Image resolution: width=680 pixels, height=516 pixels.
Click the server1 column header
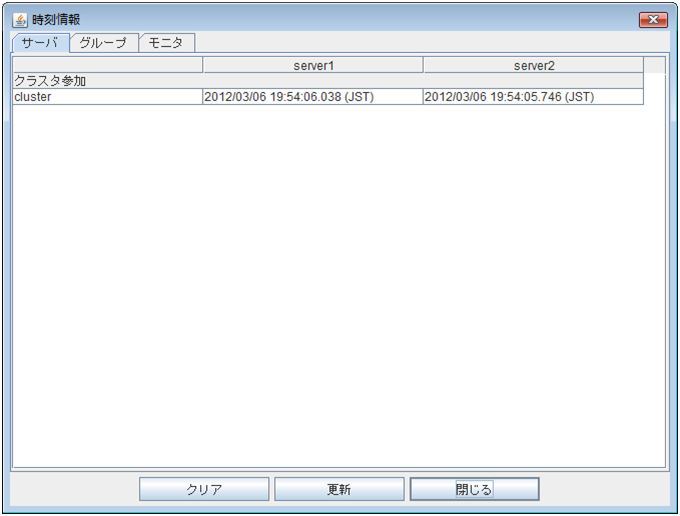(313, 65)
